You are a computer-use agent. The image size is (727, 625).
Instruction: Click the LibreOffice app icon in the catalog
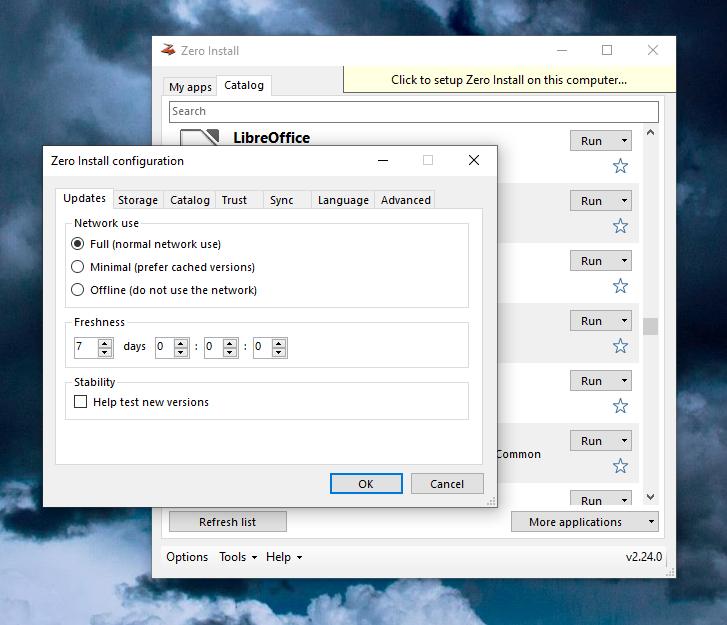[x=199, y=137]
